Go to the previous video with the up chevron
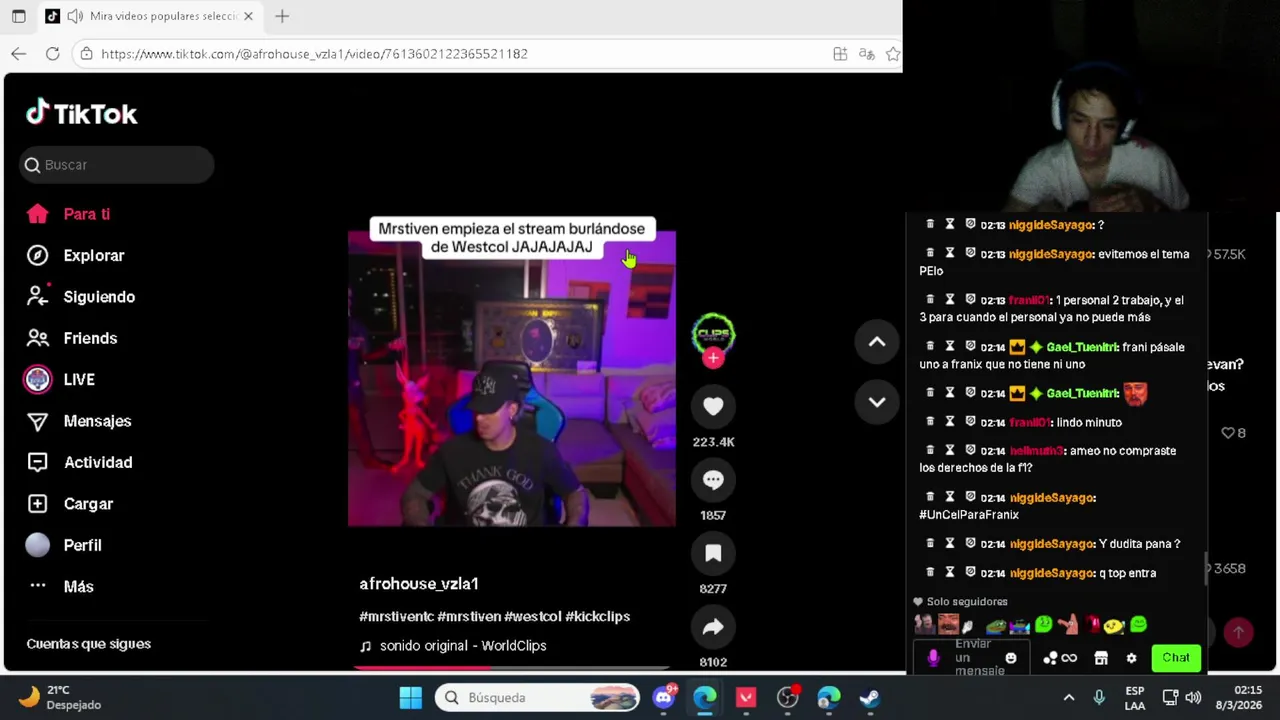Viewport: 1280px width, 720px height. pos(877,342)
